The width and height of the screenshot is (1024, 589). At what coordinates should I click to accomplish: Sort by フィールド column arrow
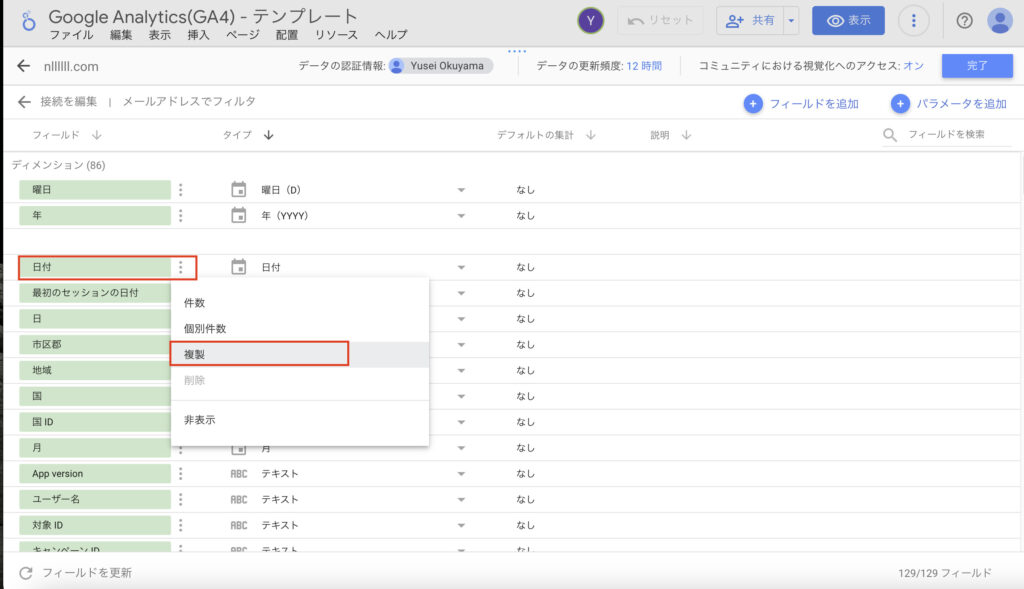point(97,135)
